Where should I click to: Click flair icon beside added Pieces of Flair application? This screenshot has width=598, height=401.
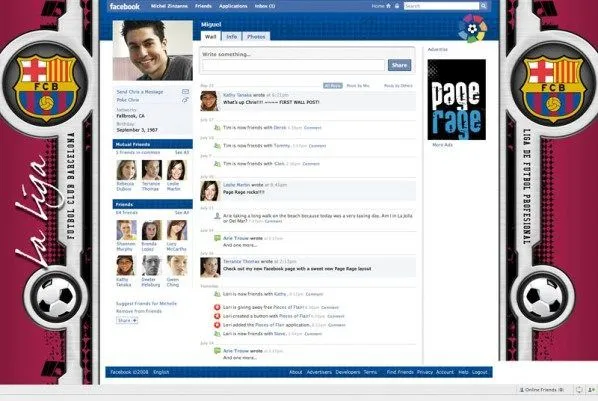click(x=217, y=325)
